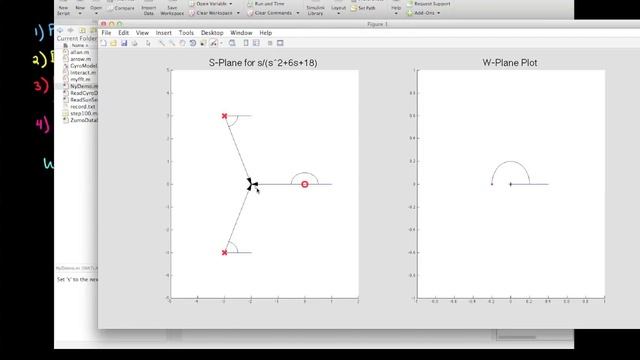Click the S-Plane plot title

263,63
